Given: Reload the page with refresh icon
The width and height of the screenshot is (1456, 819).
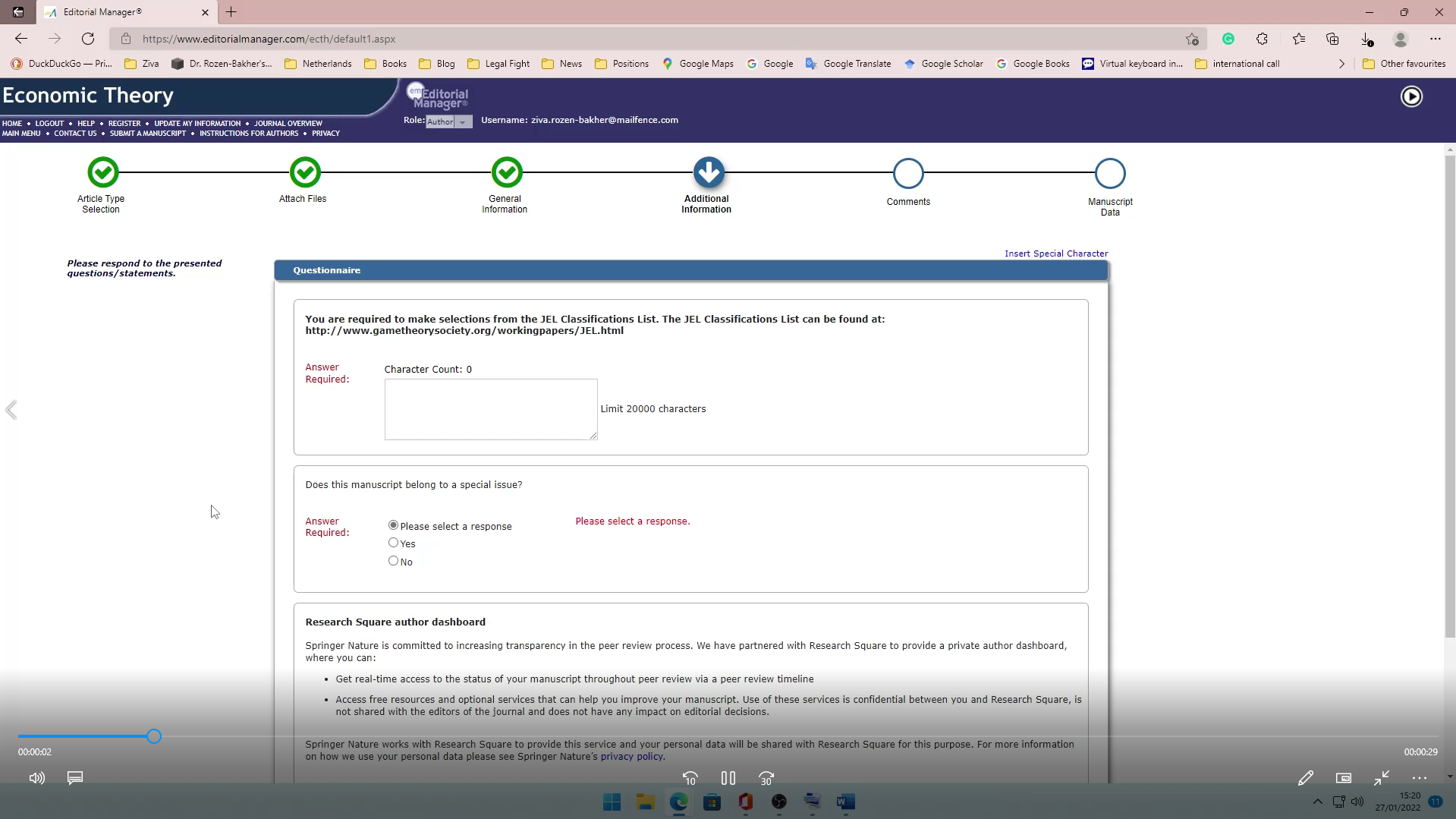Looking at the screenshot, I should (88, 39).
